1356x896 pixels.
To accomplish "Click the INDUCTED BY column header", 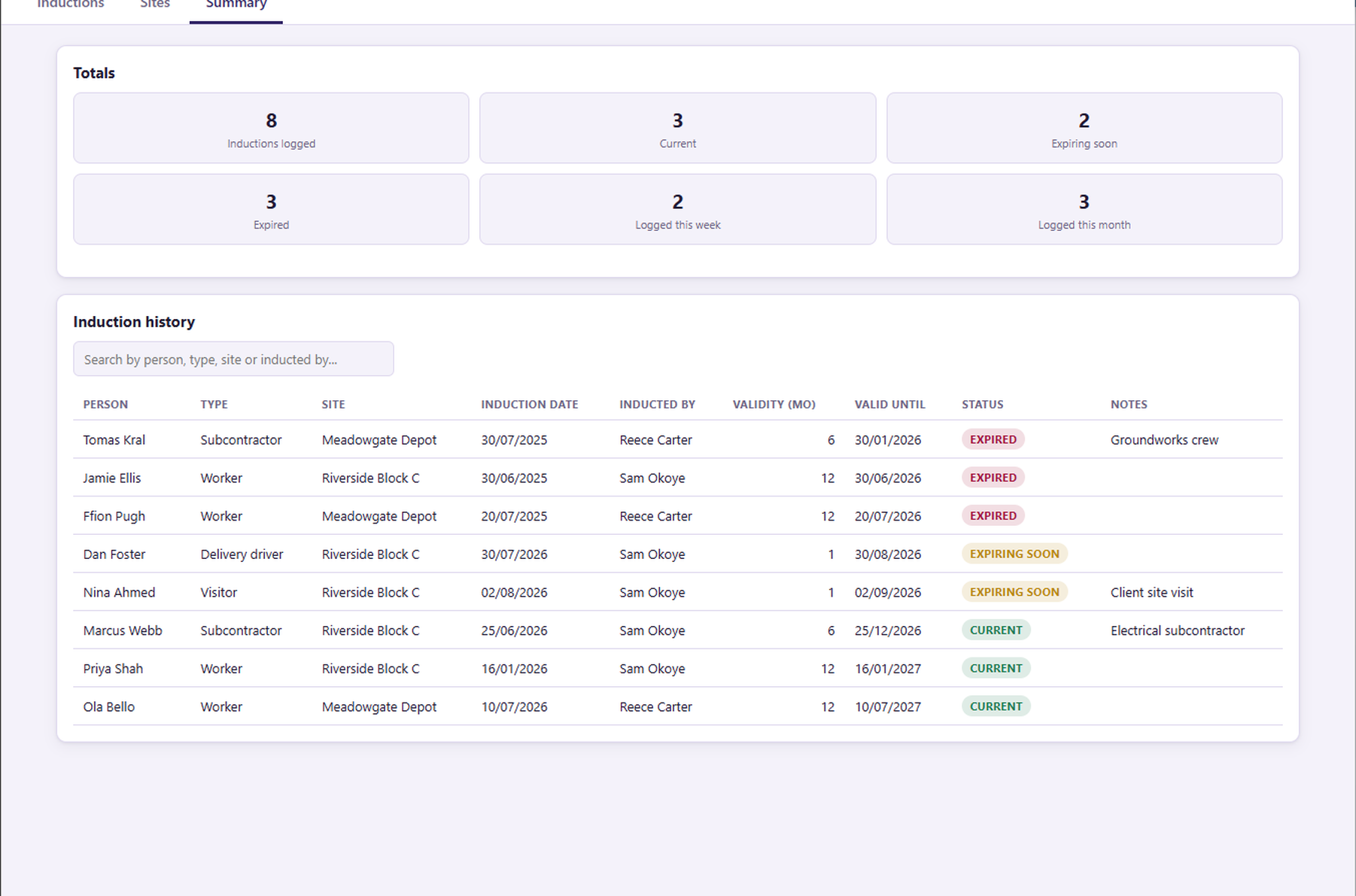I will (x=657, y=404).
